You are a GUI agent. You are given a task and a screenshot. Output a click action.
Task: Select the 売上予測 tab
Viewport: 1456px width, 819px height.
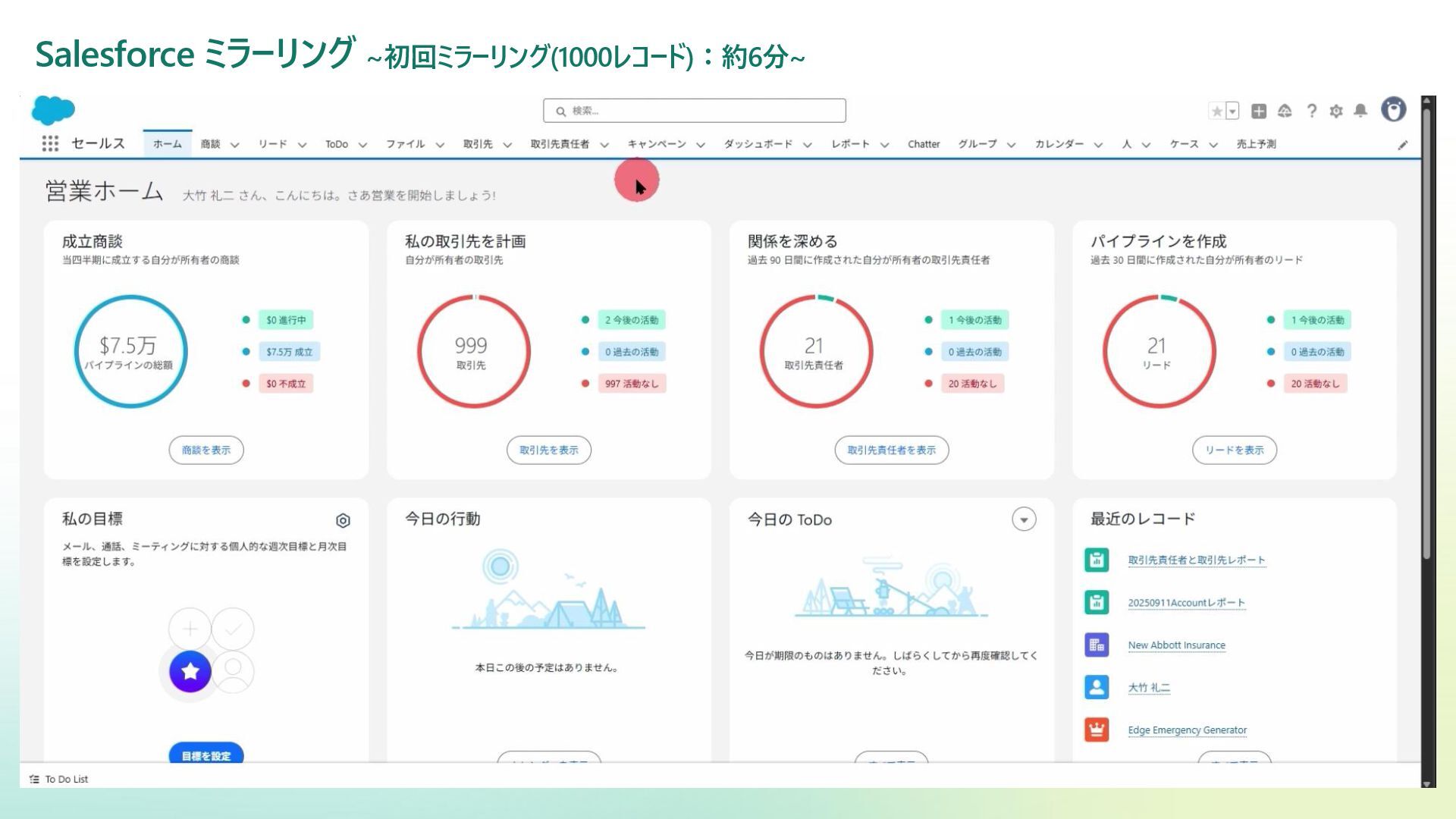tap(1256, 144)
